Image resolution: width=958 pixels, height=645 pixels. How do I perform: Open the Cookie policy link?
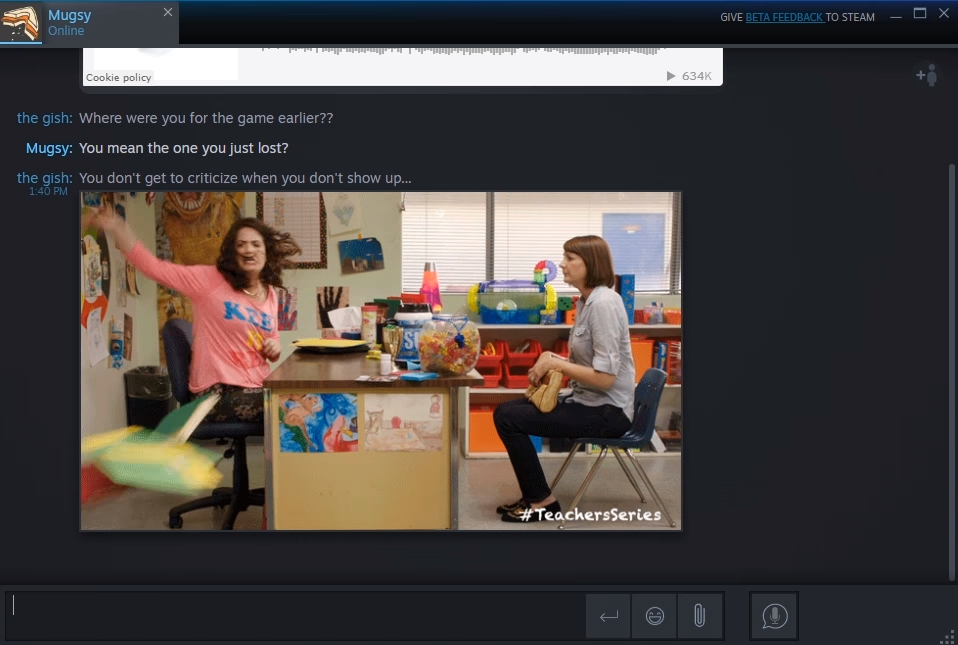119,77
